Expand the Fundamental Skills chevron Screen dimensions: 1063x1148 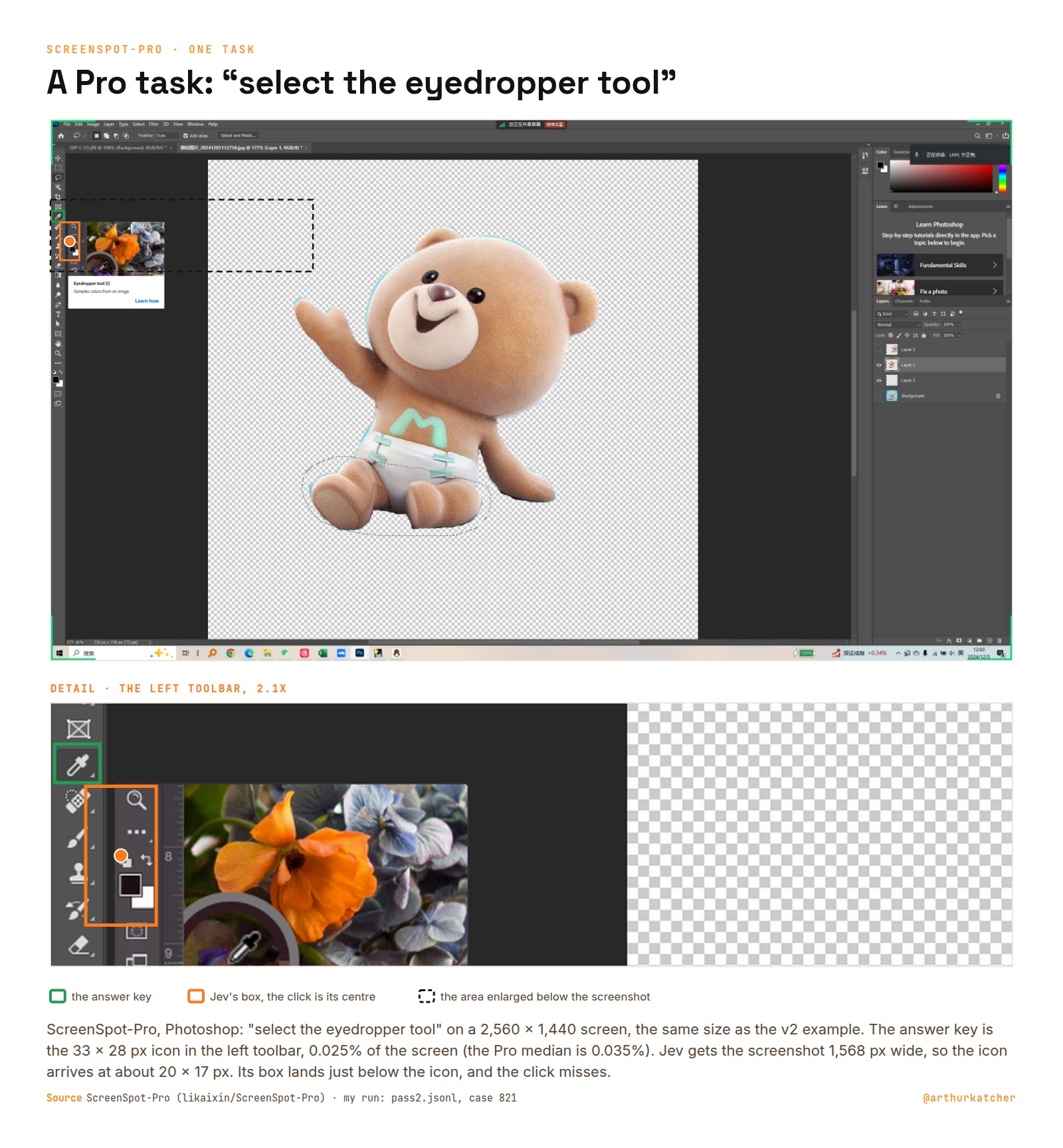coord(995,265)
